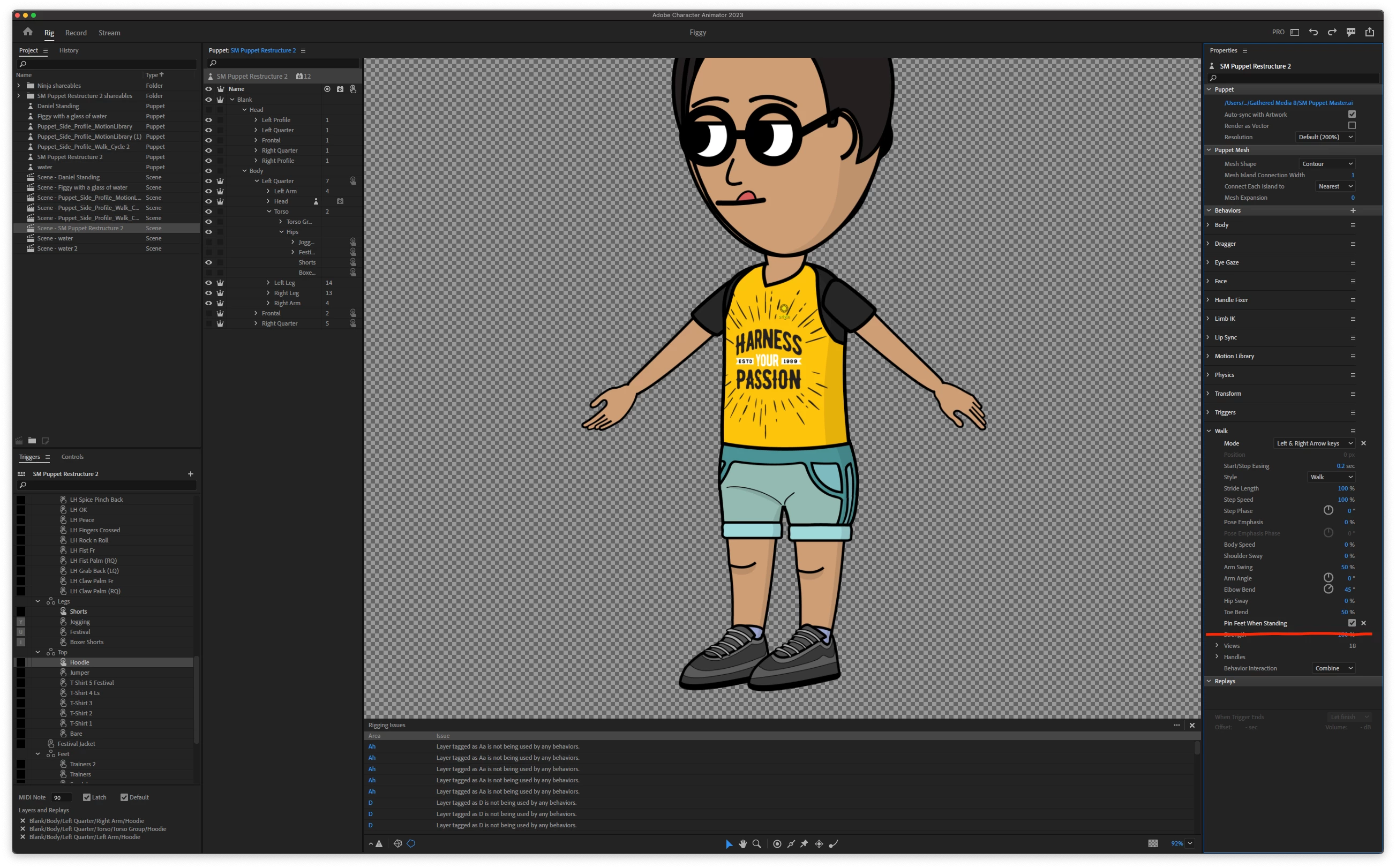
Task: Toggle mesh display icon in bottom toolbar
Action: (397, 843)
